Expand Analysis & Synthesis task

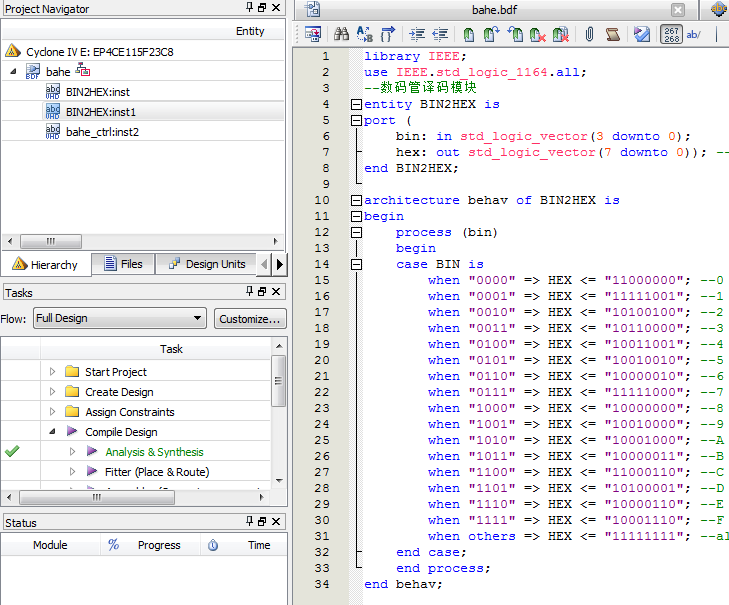(73, 452)
